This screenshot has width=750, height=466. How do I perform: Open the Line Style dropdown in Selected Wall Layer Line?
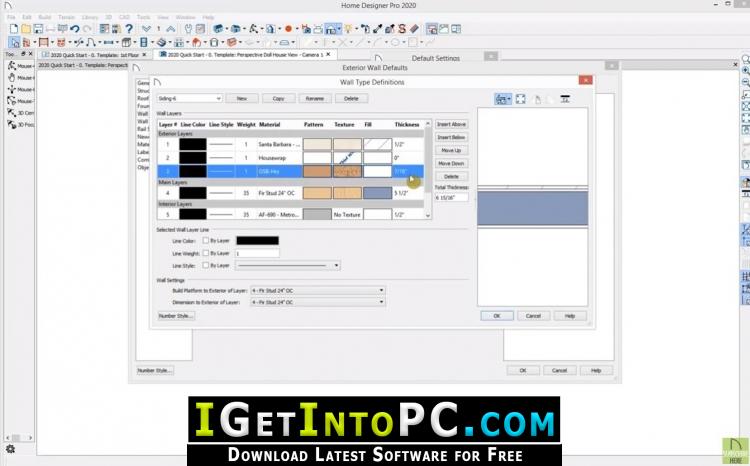[x=288, y=266]
